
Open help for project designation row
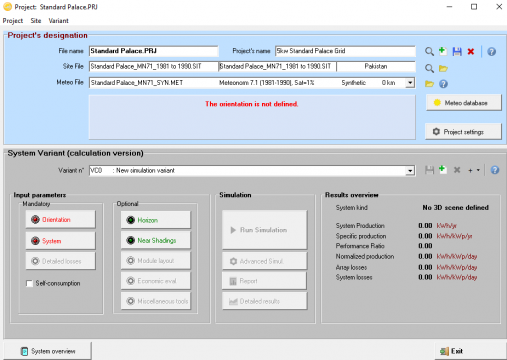point(491,52)
